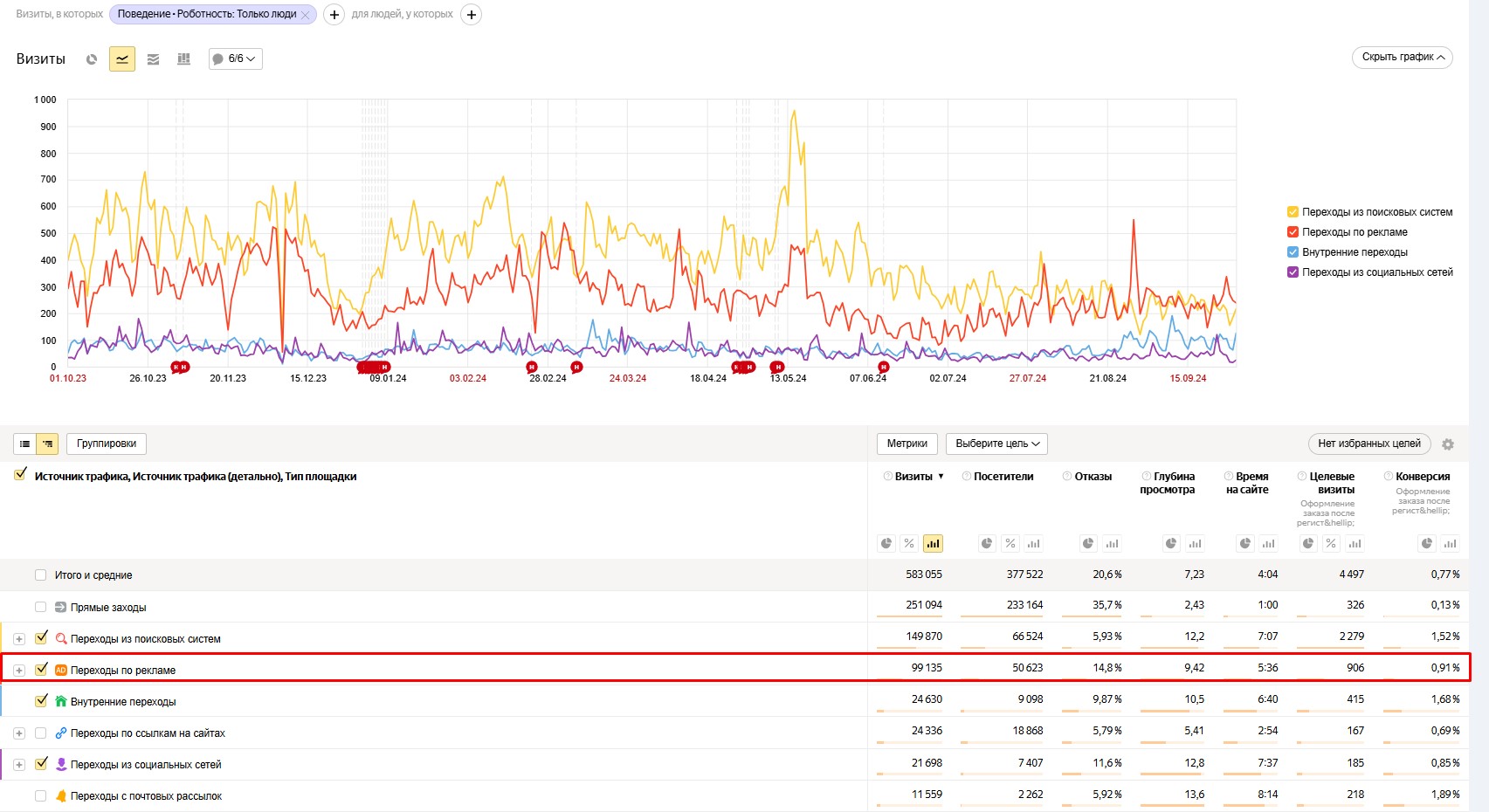Expand Переходы из поисковых систем row
The height and width of the screenshot is (812, 1489).
coord(19,639)
